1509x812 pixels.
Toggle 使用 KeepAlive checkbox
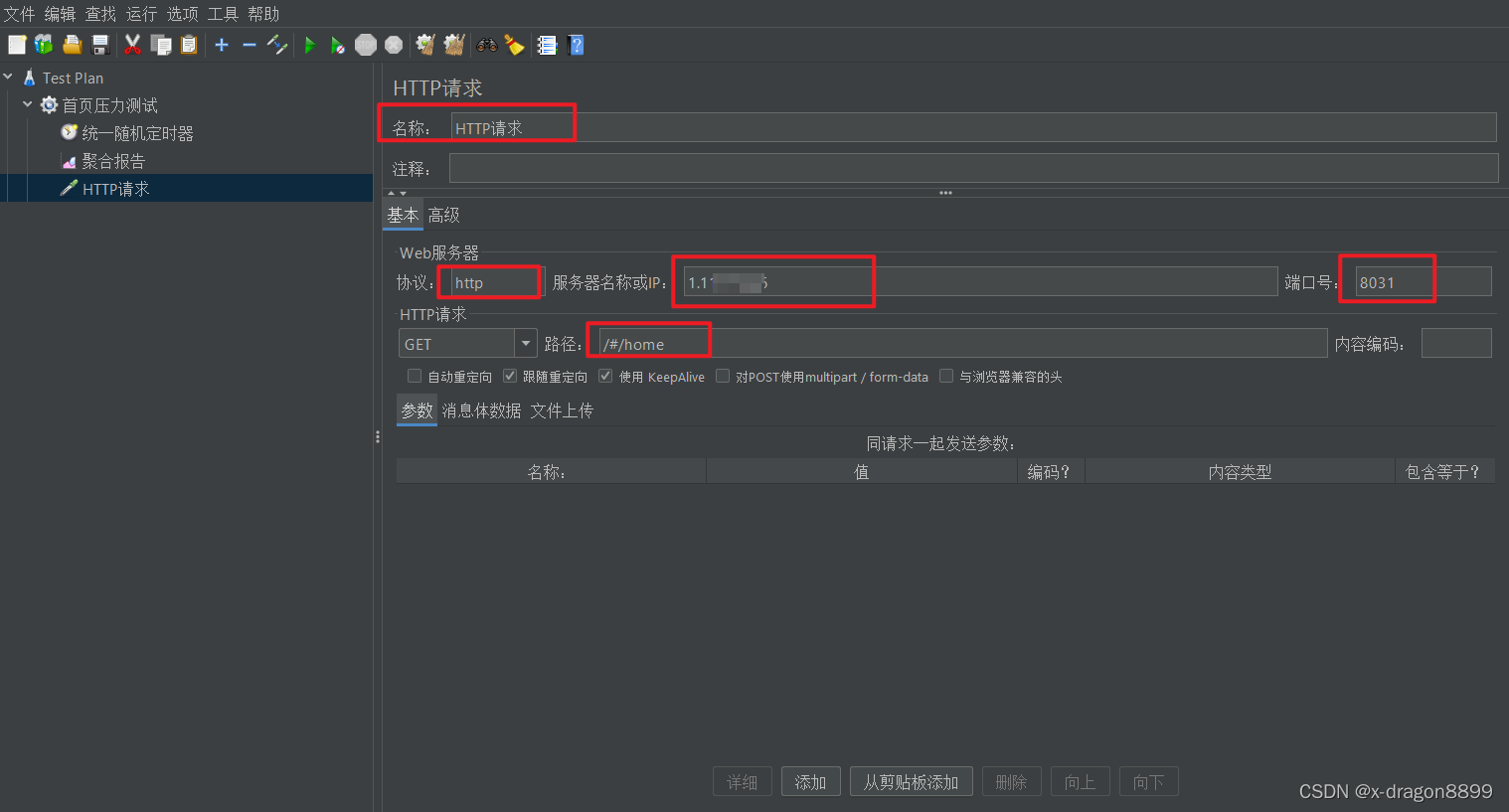click(x=605, y=376)
